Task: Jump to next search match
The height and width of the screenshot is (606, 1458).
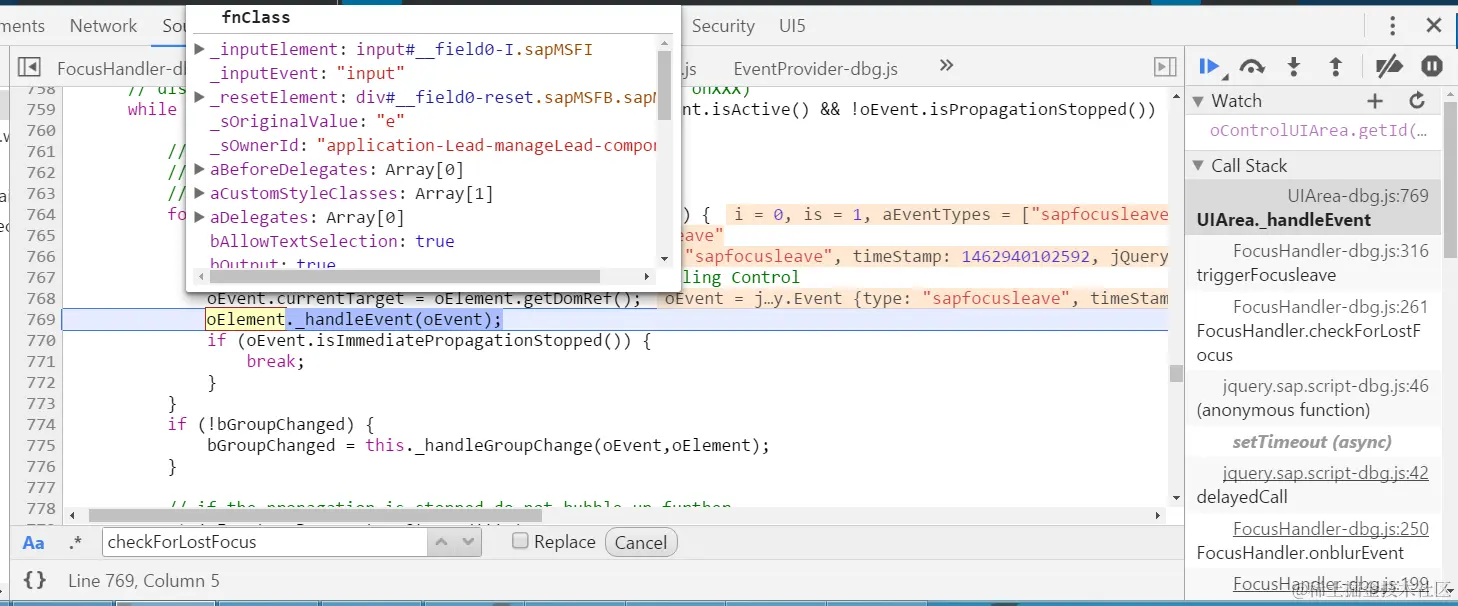Action: tap(469, 542)
